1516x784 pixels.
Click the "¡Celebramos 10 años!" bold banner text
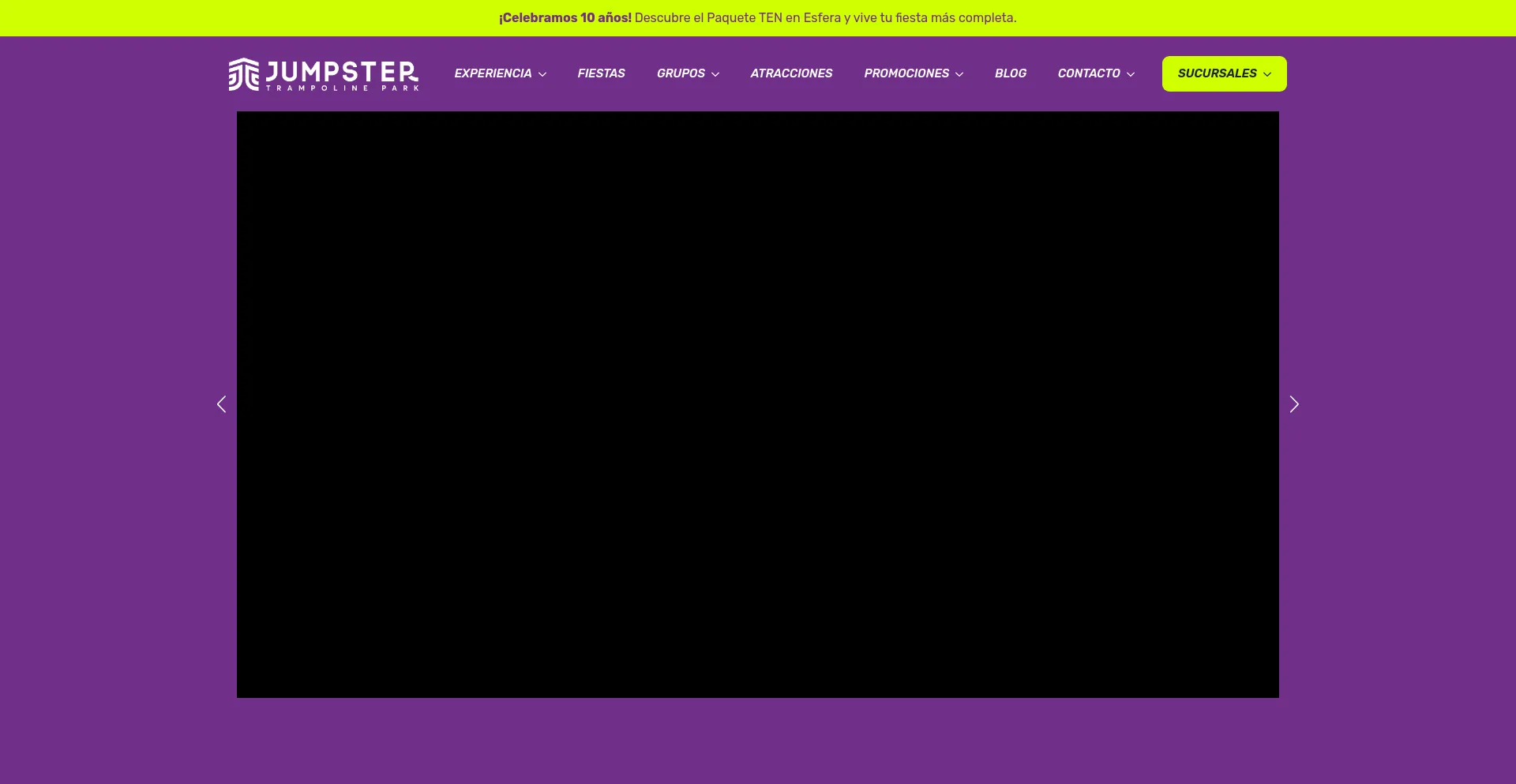(565, 18)
